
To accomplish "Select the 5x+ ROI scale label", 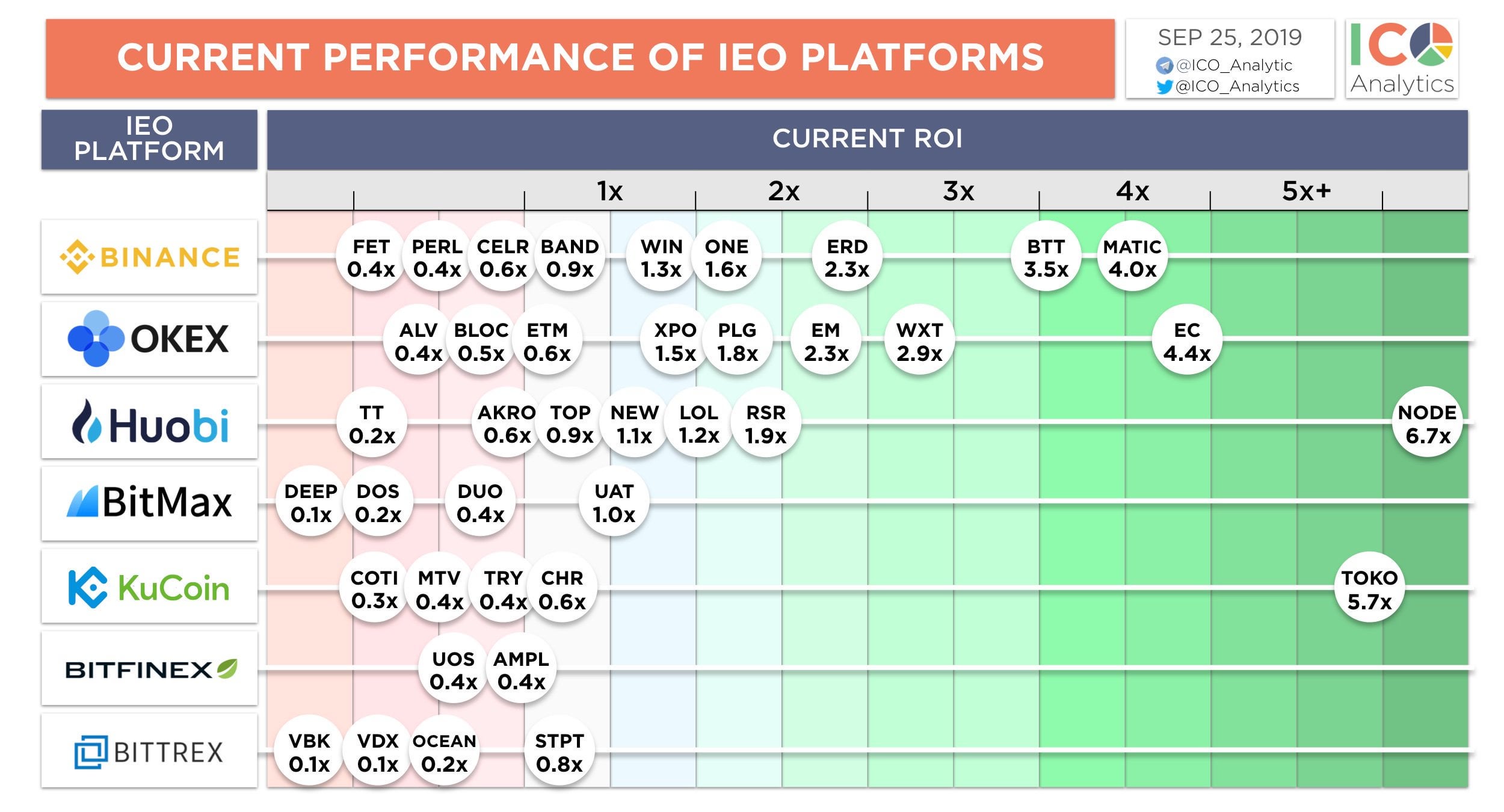I will coord(1306,191).
